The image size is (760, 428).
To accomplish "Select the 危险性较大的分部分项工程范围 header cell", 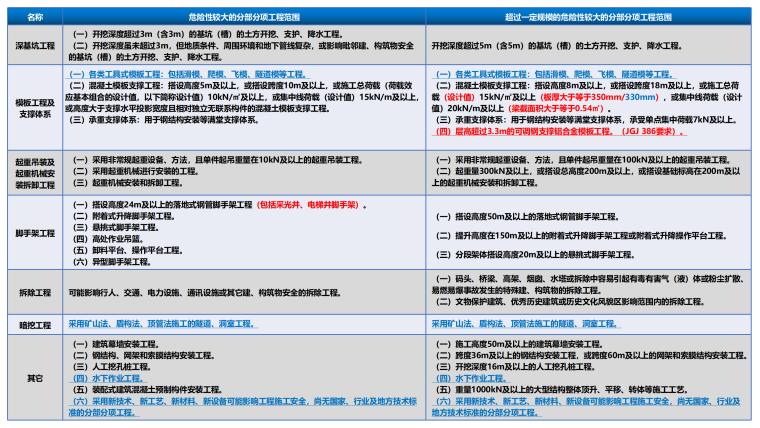I will coord(246,18).
